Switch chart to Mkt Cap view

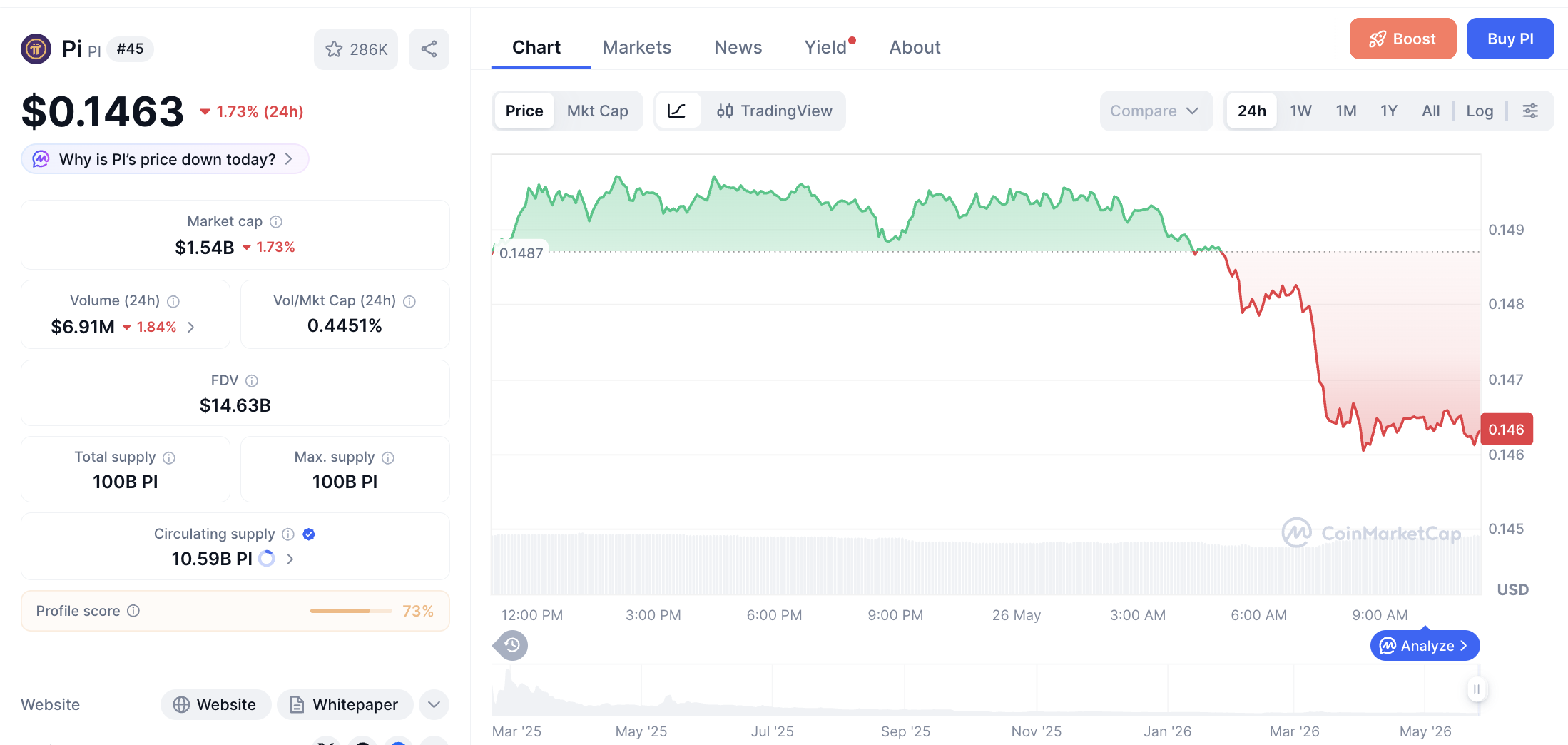[x=598, y=111]
